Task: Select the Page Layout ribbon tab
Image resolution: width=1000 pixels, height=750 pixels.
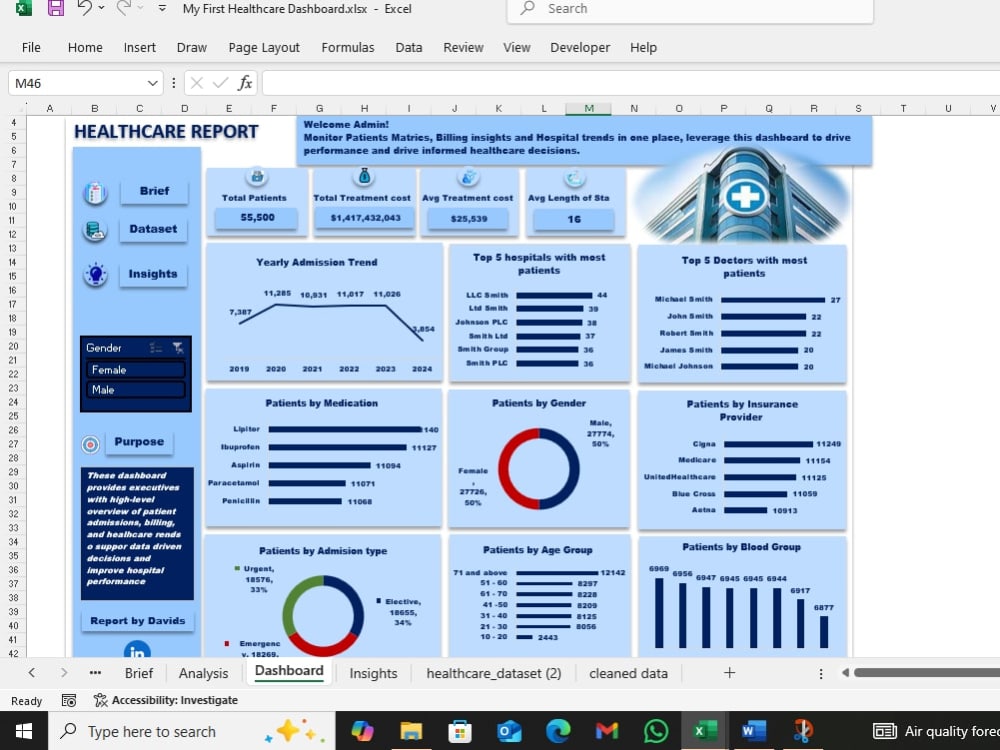Action: [x=264, y=48]
